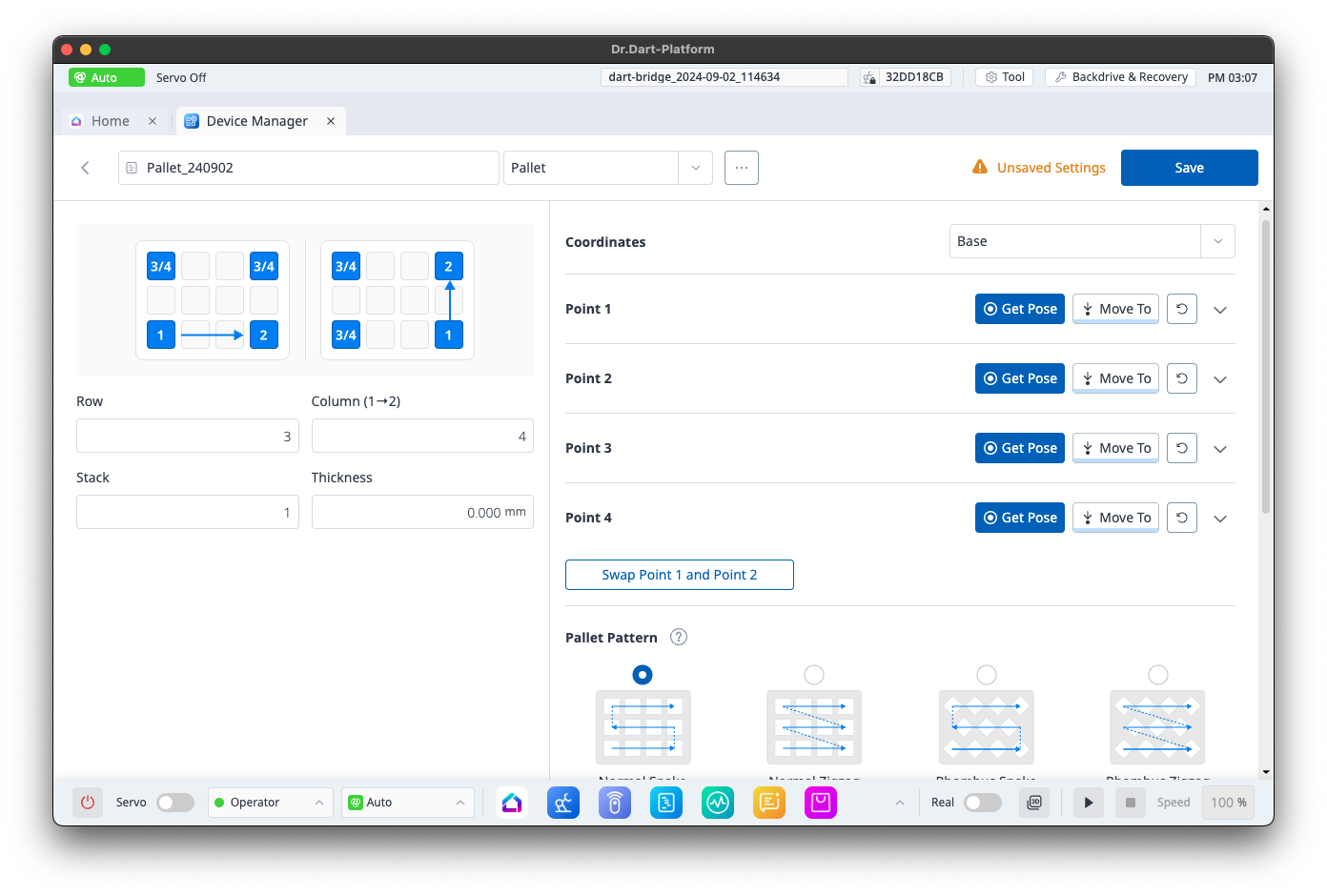
Task: Open the purple remote control module icon
Action: [615, 803]
